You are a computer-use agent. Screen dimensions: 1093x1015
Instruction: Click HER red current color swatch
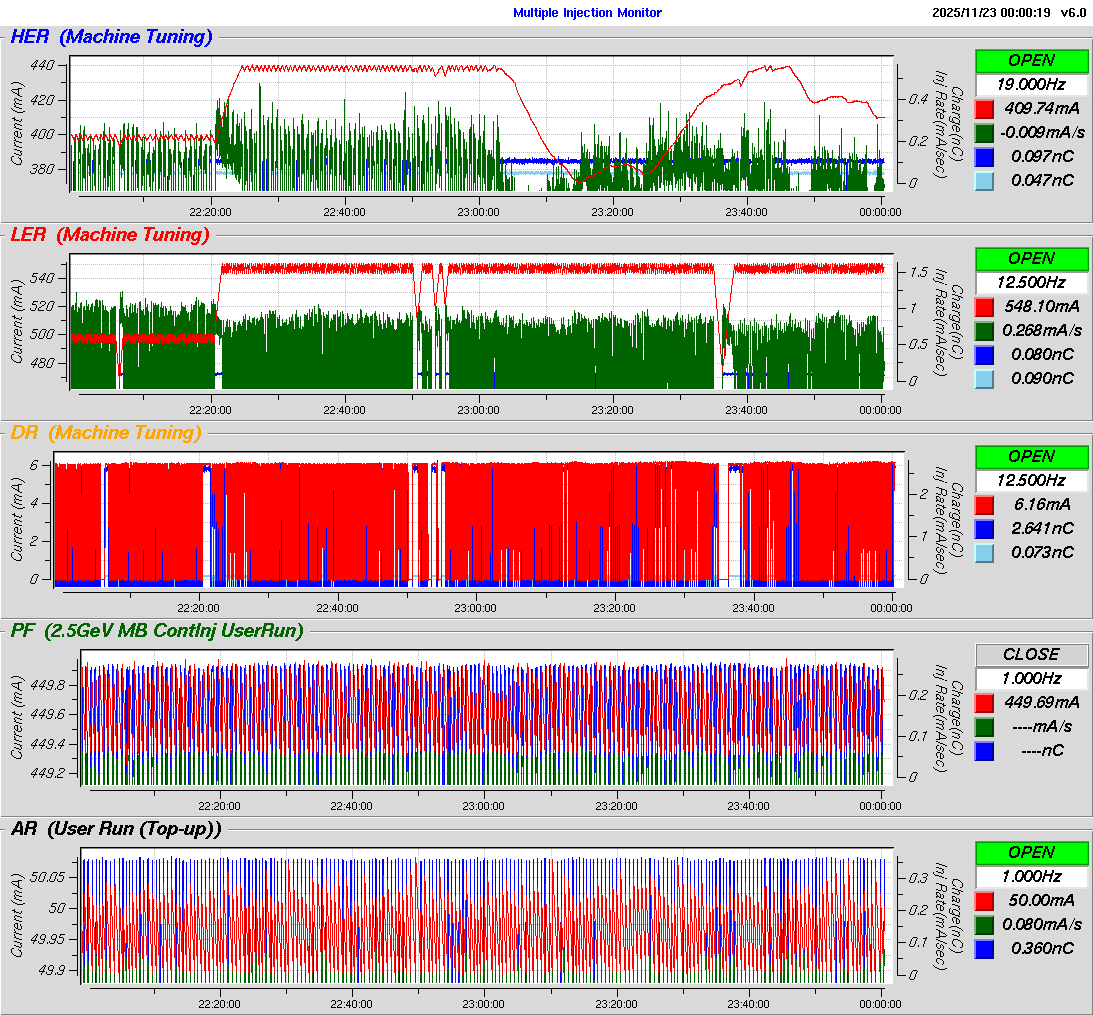pyautogui.click(x=984, y=108)
